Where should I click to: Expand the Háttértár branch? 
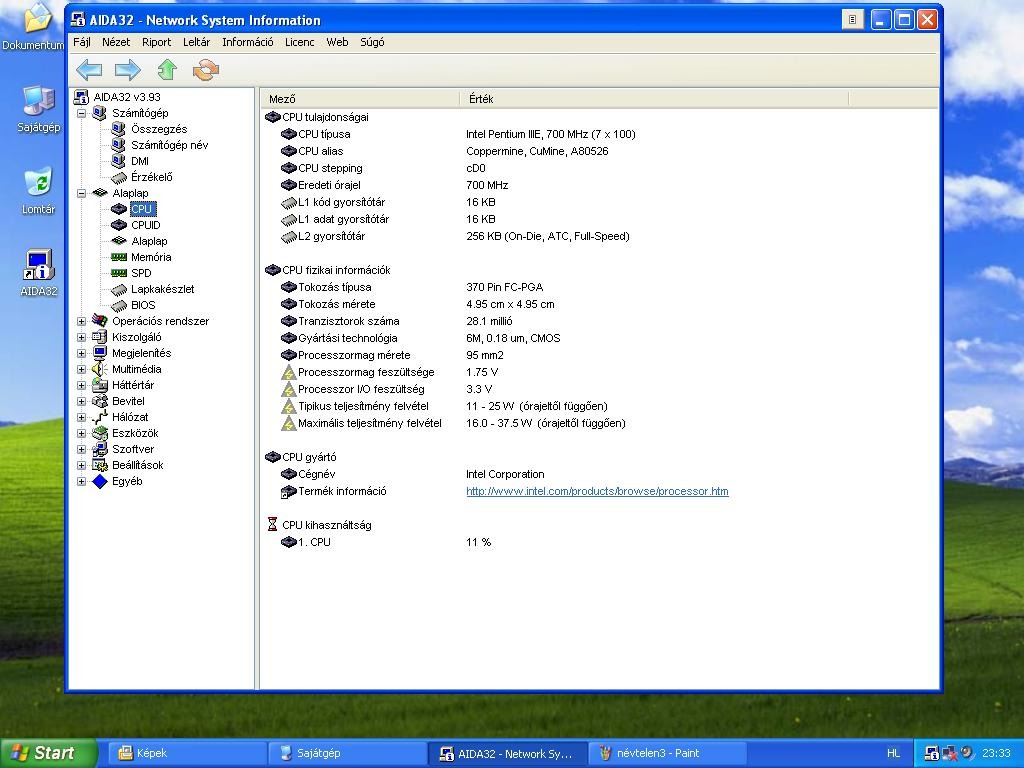pos(82,385)
